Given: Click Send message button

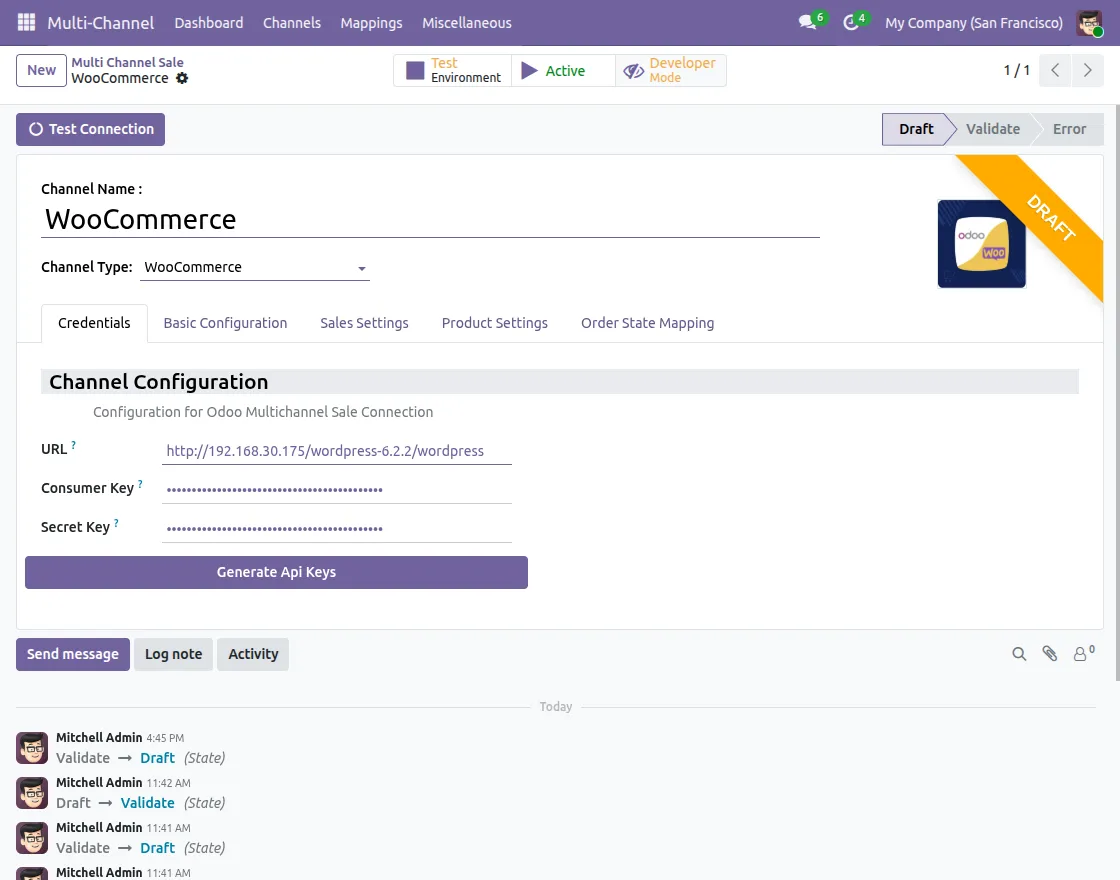Looking at the screenshot, I should (73, 654).
